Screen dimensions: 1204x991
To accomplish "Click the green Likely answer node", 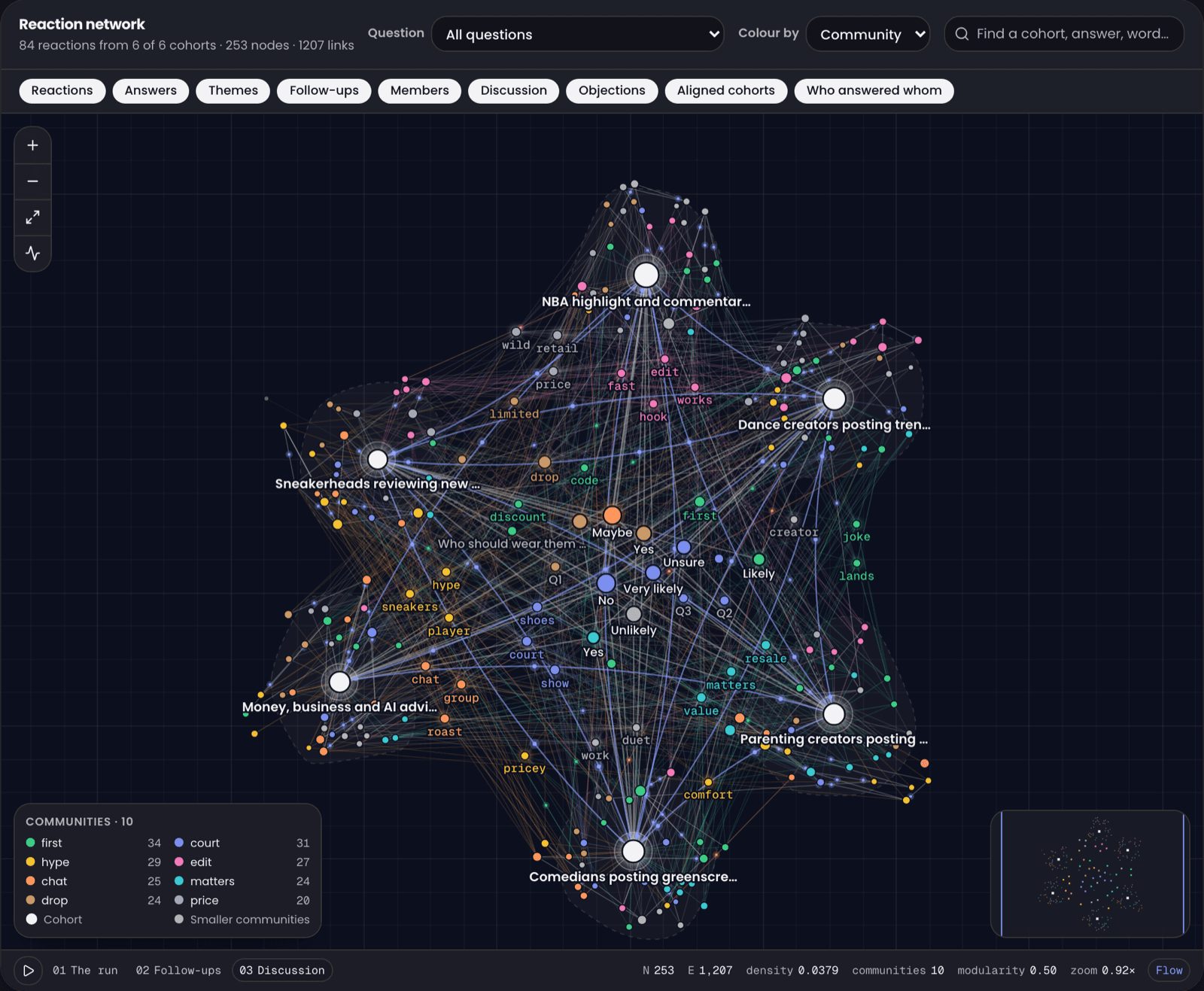I will (x=759, y=559).
